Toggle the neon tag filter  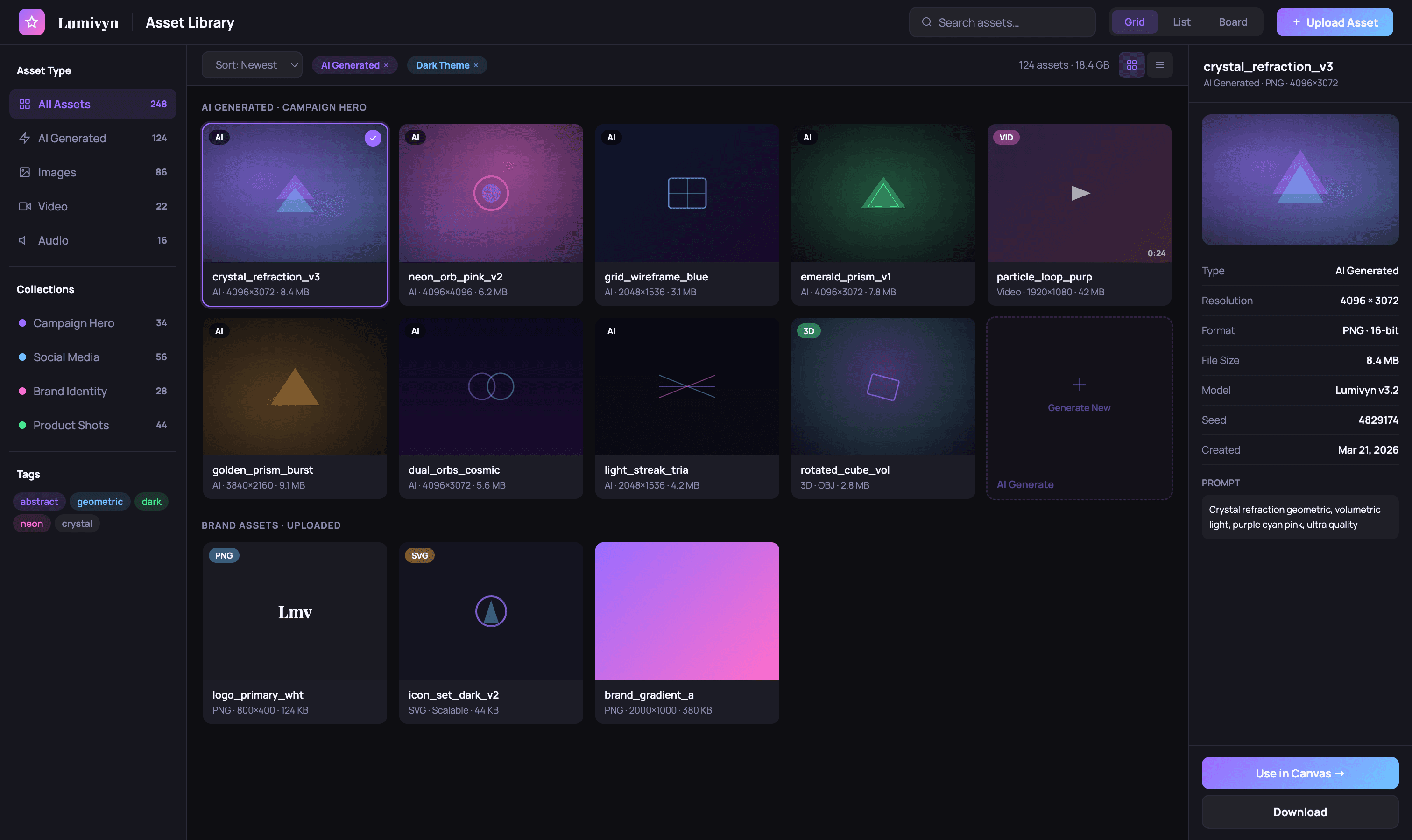31,523
